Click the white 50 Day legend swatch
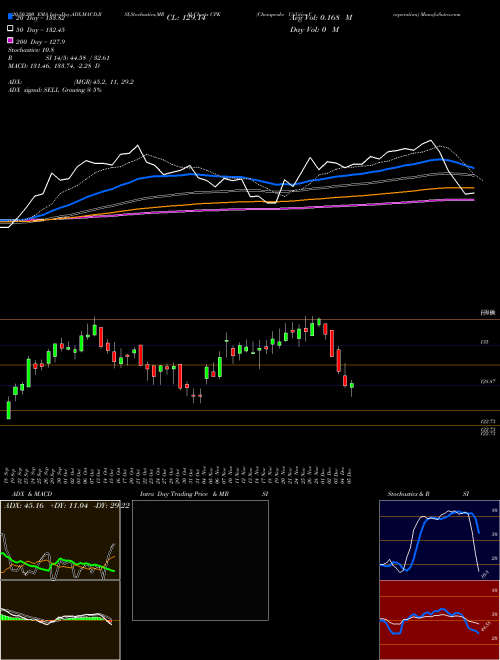This screenshot has height=660, width=500. 10,29
